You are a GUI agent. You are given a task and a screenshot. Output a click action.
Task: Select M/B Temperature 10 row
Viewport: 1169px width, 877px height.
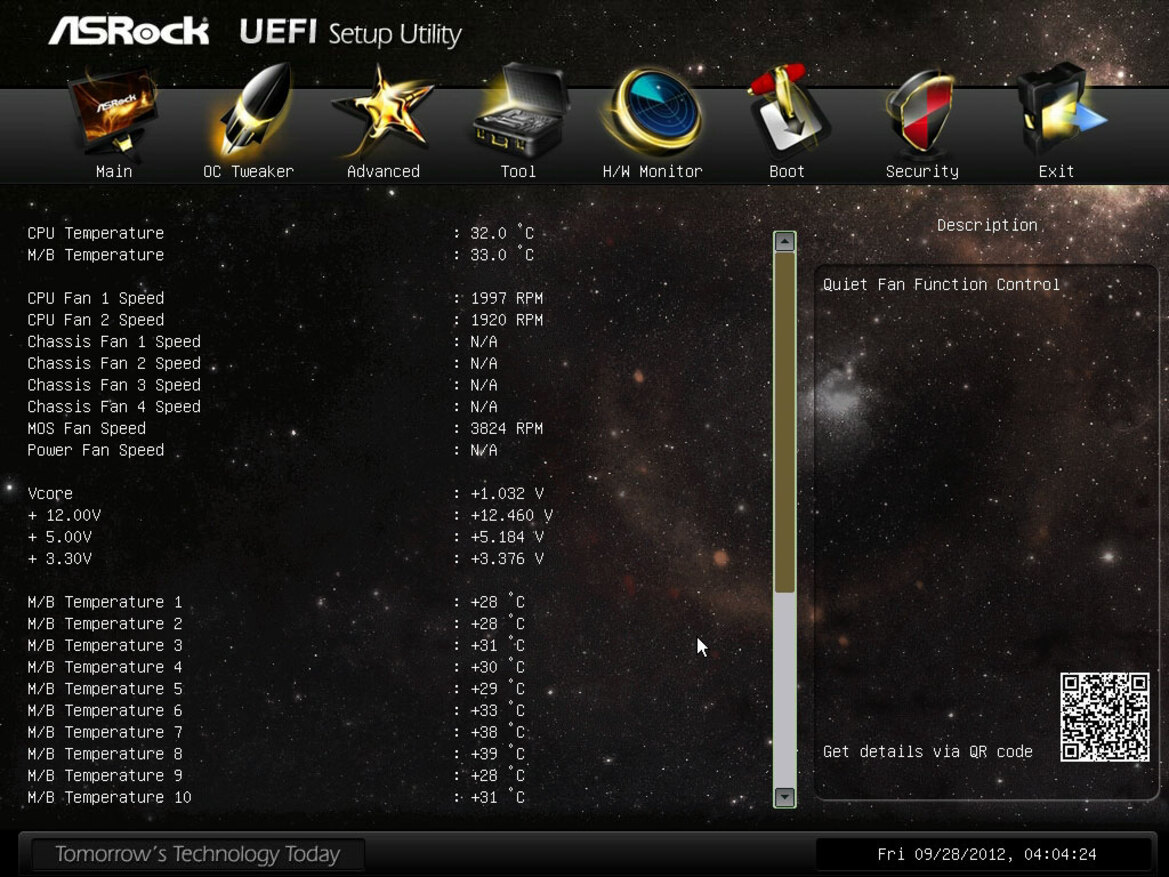(277, 797)
